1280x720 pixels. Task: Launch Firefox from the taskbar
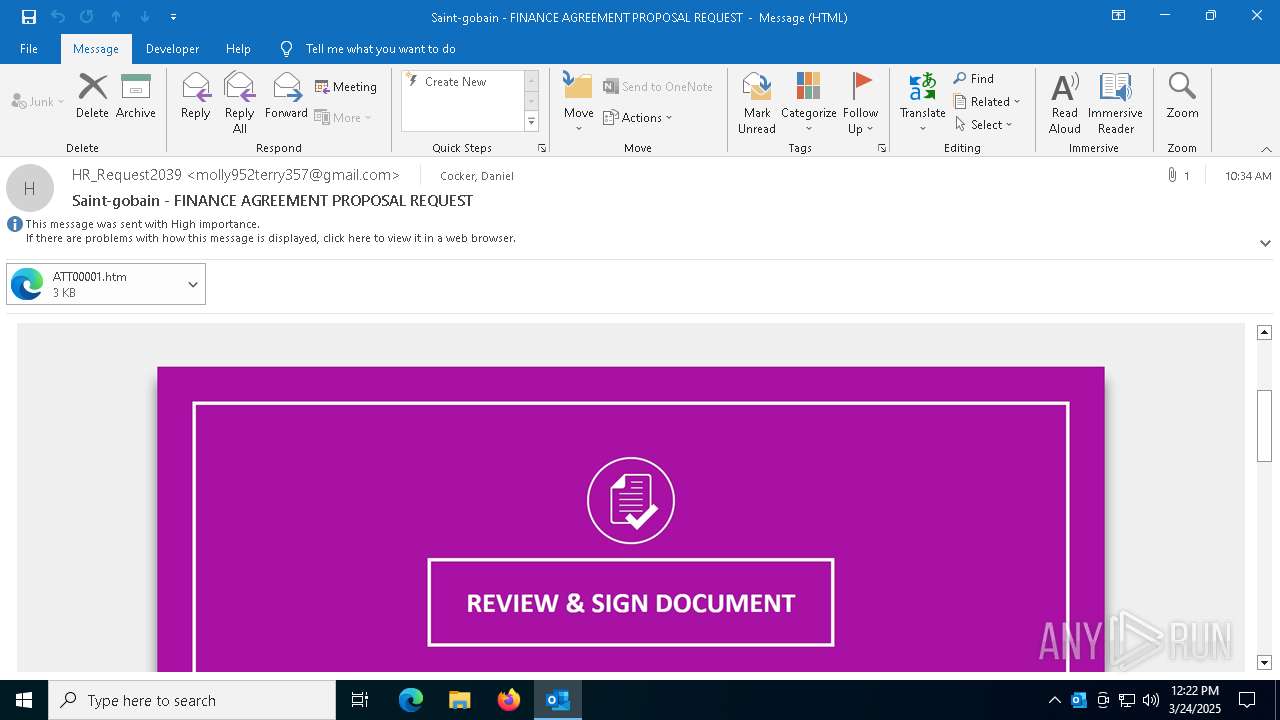click(509, 700)
